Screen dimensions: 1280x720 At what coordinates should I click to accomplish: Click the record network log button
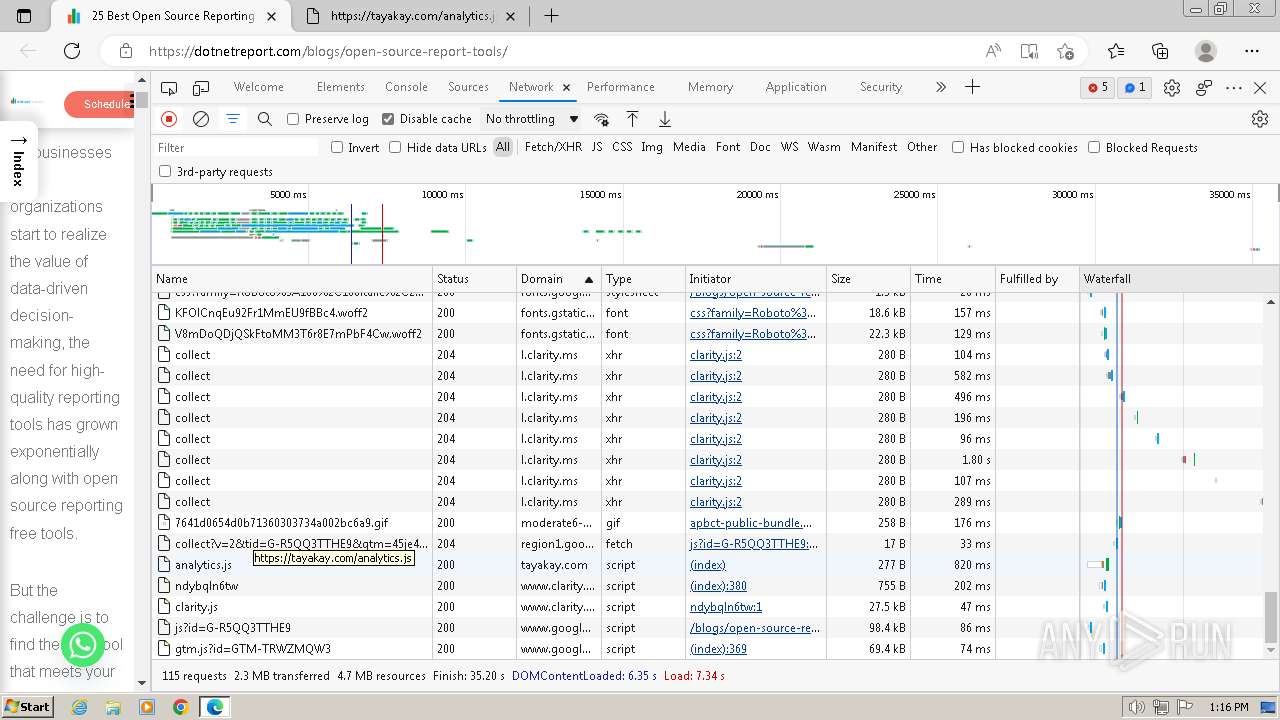(x=169, y=119)
